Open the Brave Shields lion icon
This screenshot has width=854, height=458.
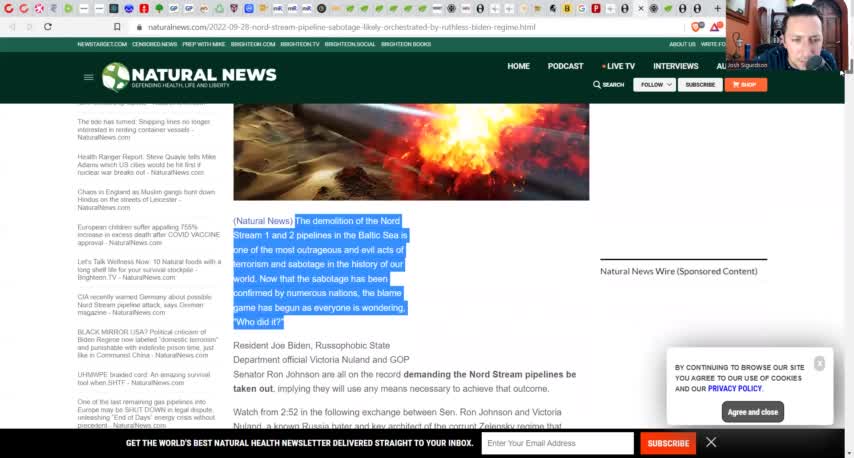[696, 27]
